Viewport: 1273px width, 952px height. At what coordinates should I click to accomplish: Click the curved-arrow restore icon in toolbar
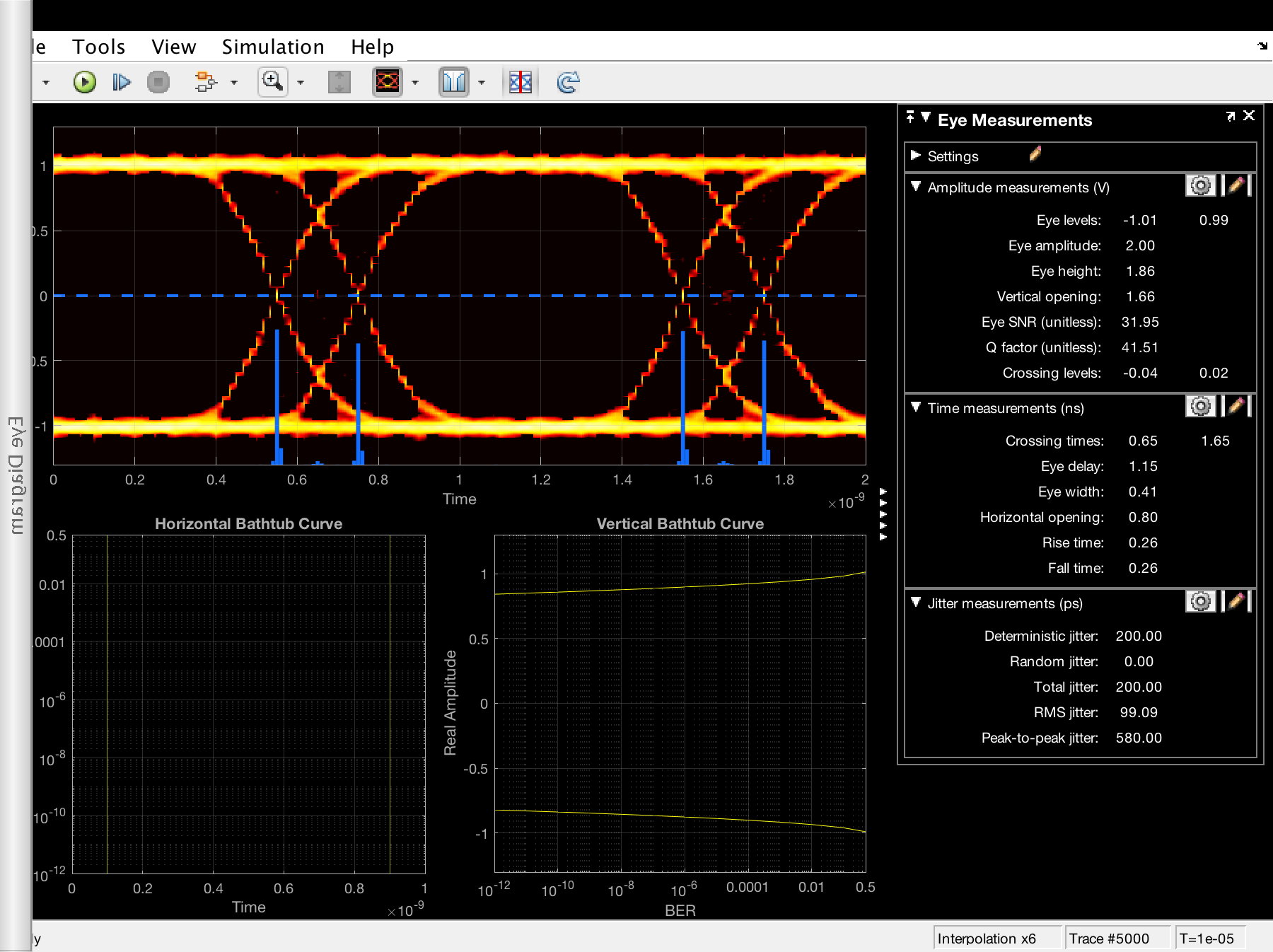[568, 82]
